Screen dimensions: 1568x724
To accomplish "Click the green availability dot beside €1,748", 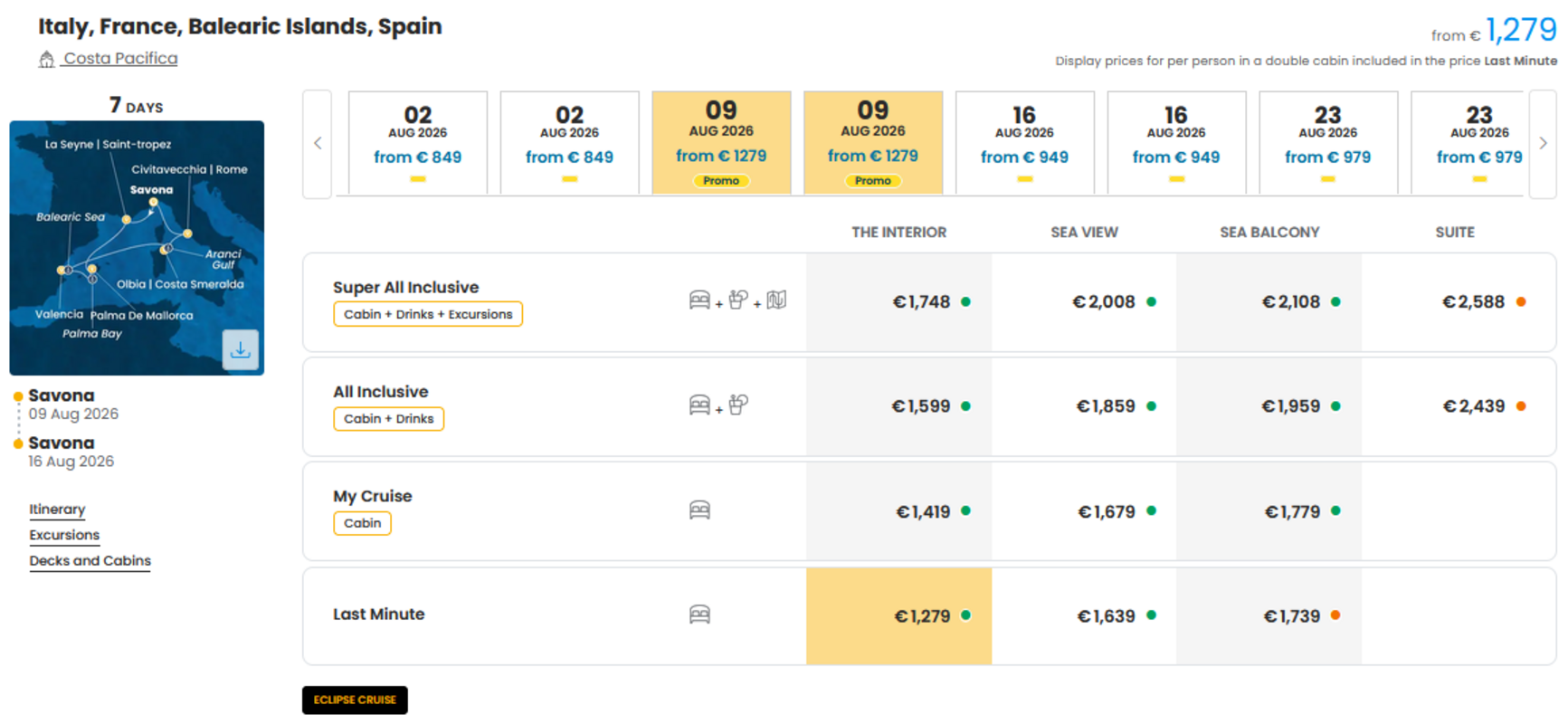I will pos(965,302).
